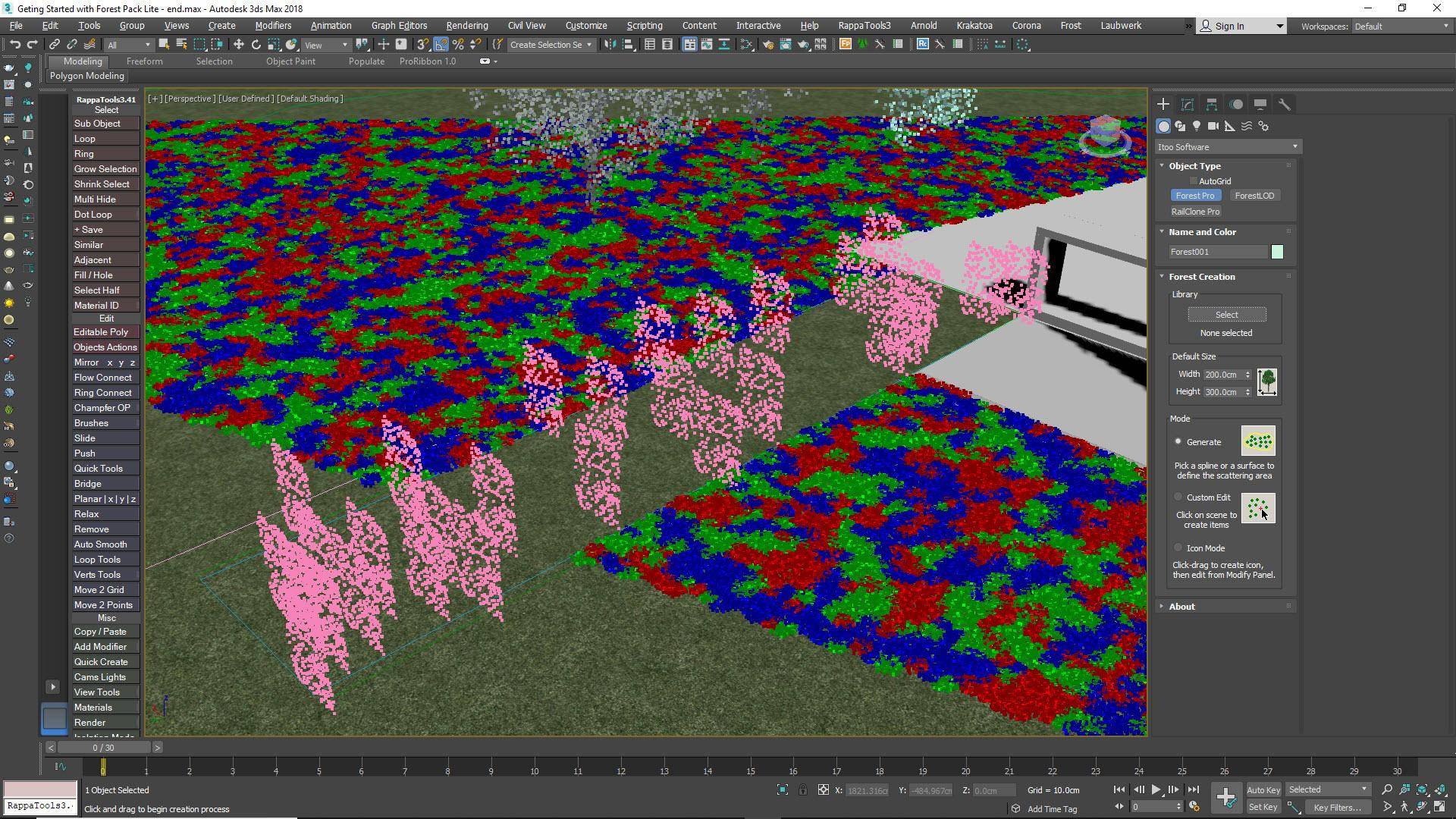Image resolution: width=1456 pixels, height=819 pixels.
Task: Open the Rendering menu
Action: click(x=466, y=25)
